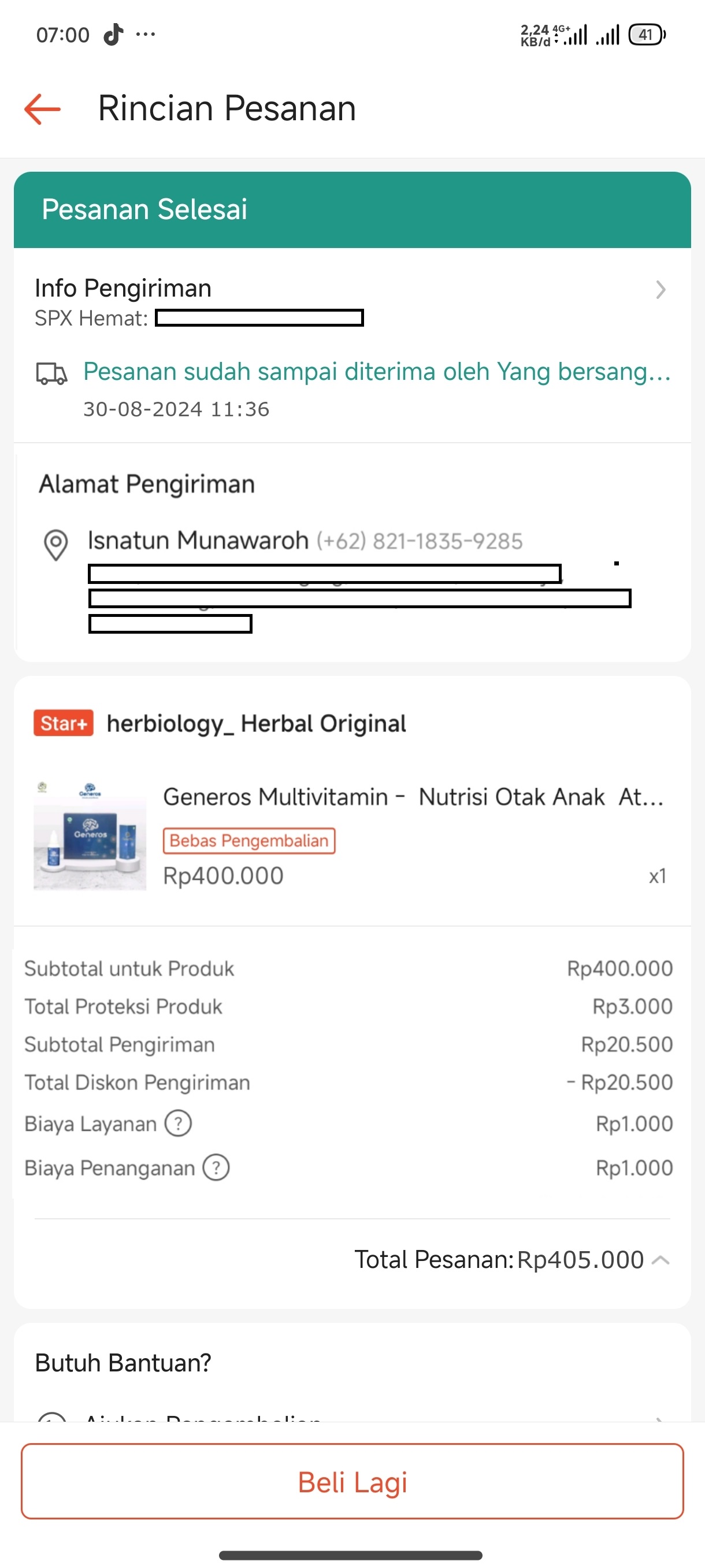Open herbiology_ Herbal Original shop
This screenshot has height=1568, width=705.
point(256,724)
